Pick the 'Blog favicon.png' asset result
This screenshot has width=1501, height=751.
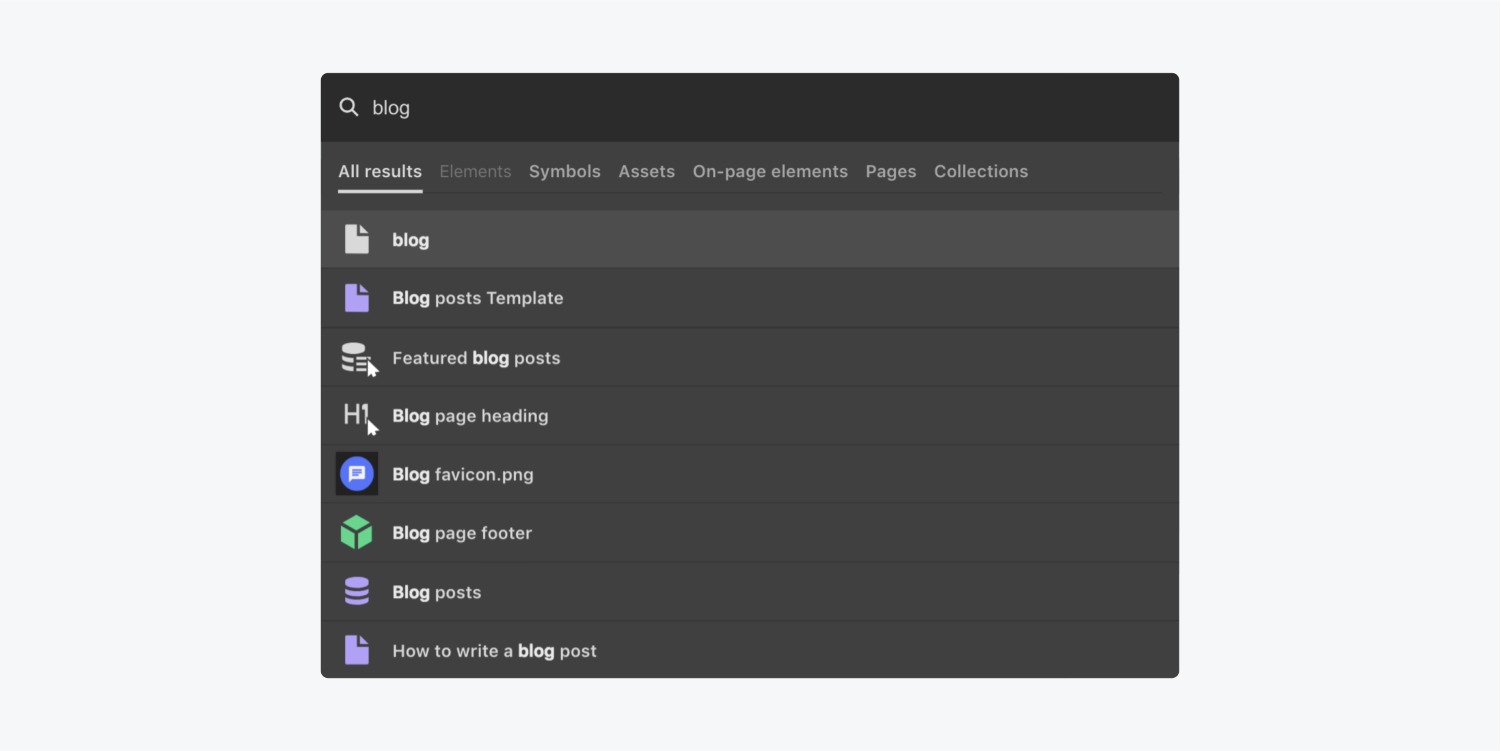pyautogui.click(x=750, y=474)
